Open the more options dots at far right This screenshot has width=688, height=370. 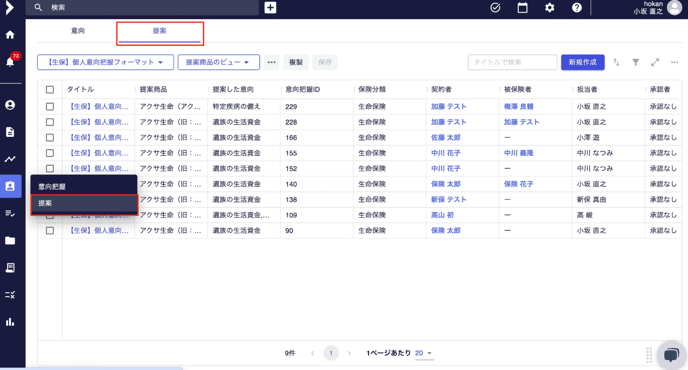[674, 62]
